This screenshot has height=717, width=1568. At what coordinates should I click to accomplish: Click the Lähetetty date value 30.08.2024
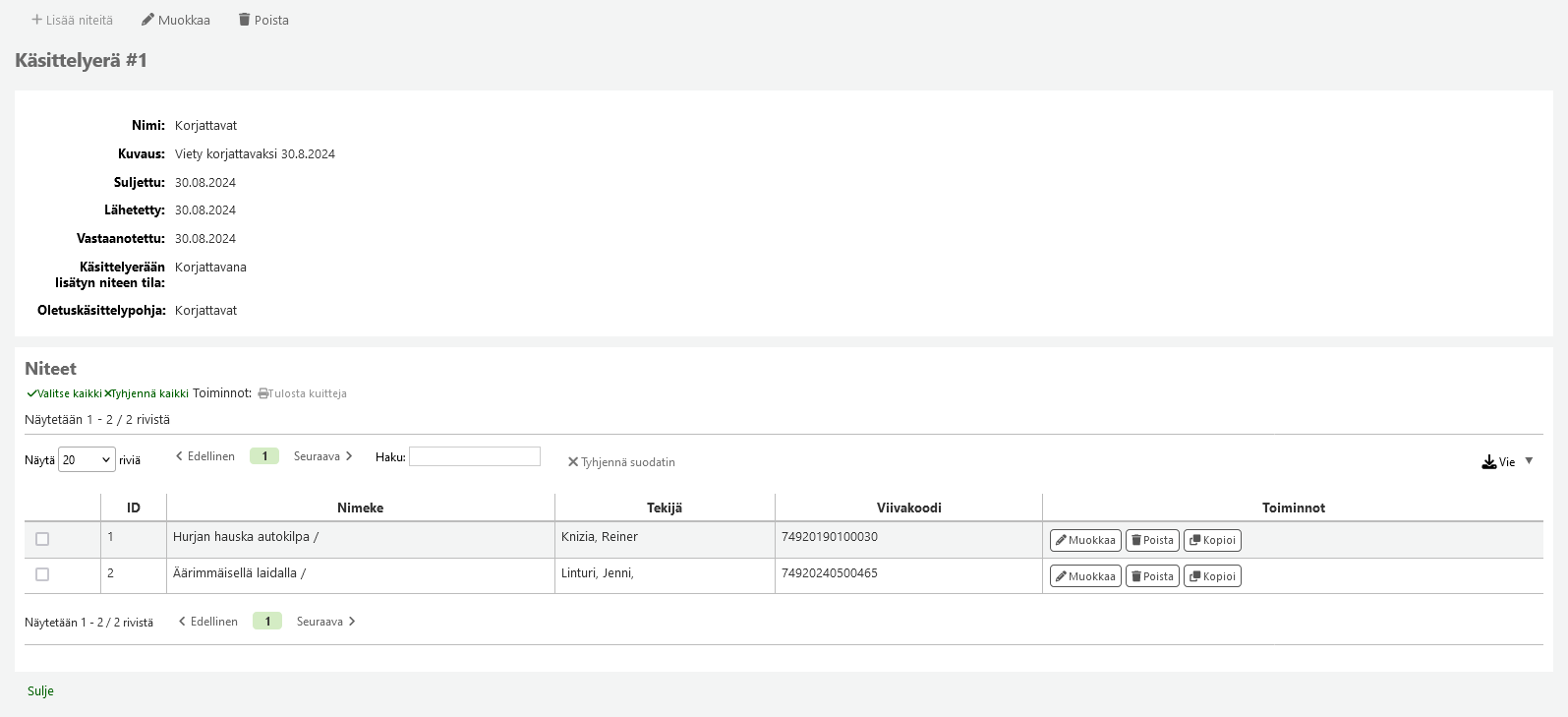point(205,210)
